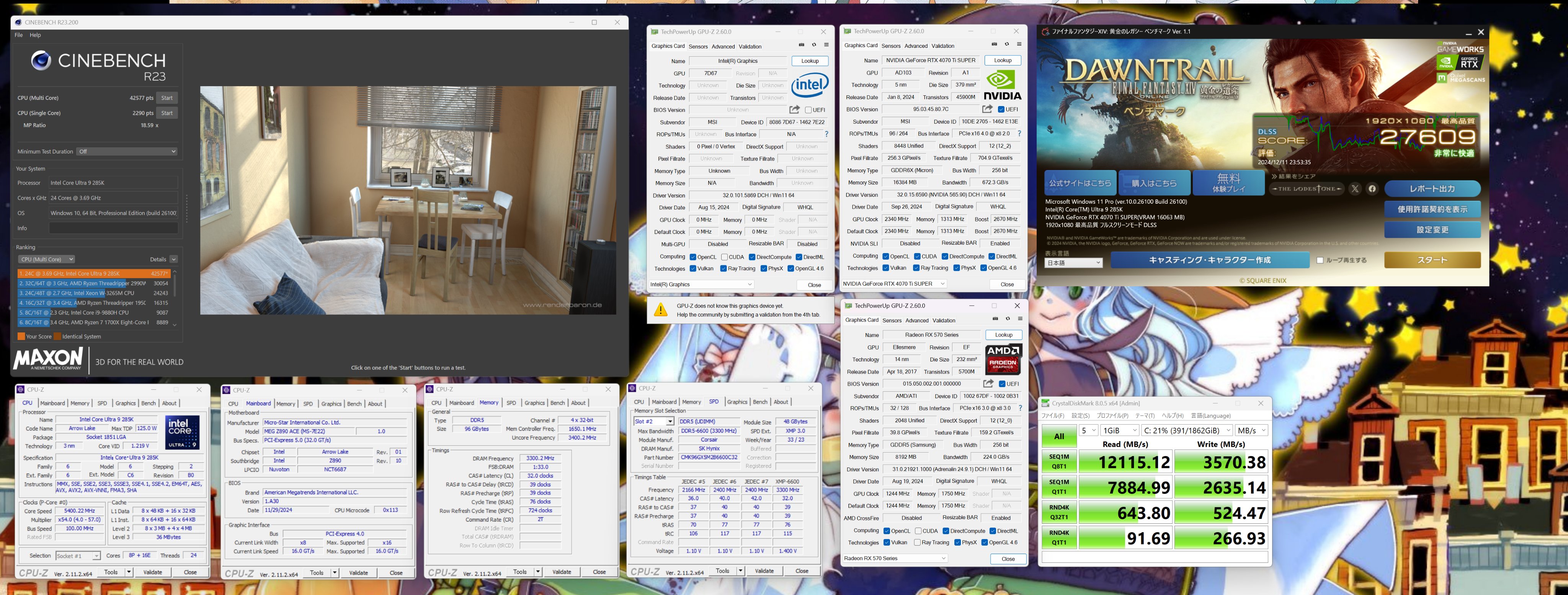Open CPU (Multi Core) ranking dropdown in Cinebench
The image size is (1568, 595).
(x=46, y=260)
